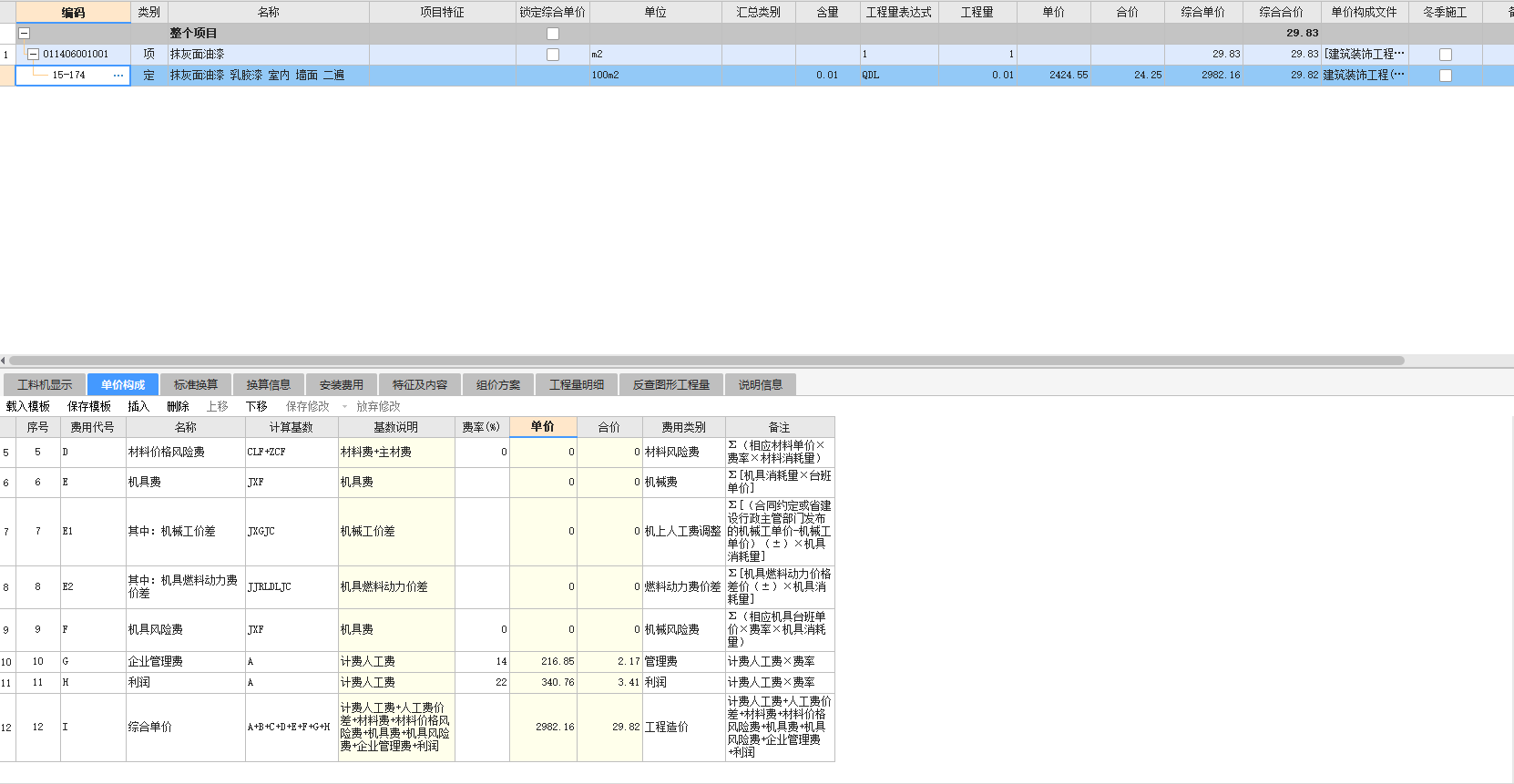Click the 综合单价 column header
This screenshot has width=1514, height=784.
point(1202,12)
